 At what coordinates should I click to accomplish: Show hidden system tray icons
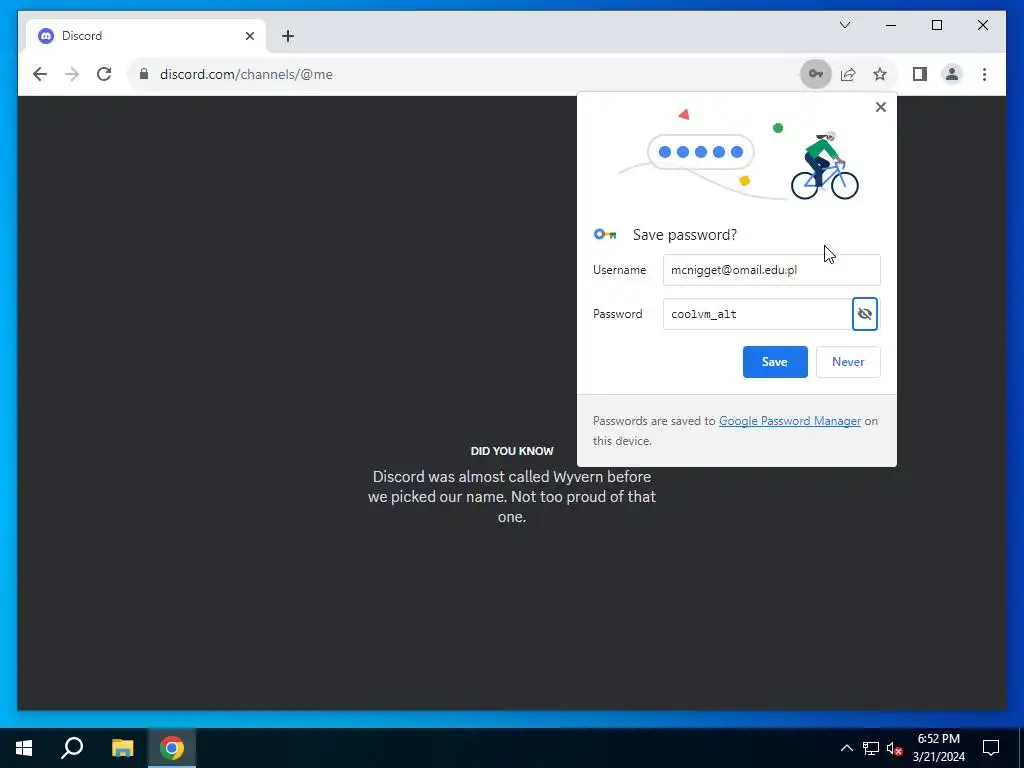pos(846,748)
